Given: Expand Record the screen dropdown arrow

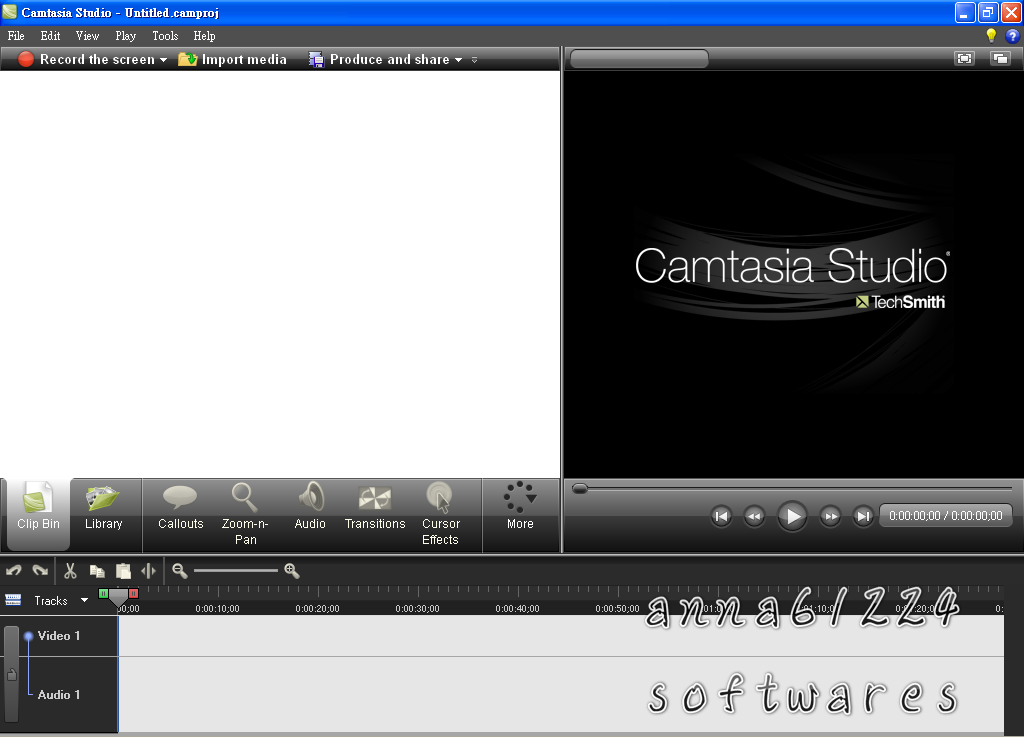Looking at the screenshot, I should 163,60.
